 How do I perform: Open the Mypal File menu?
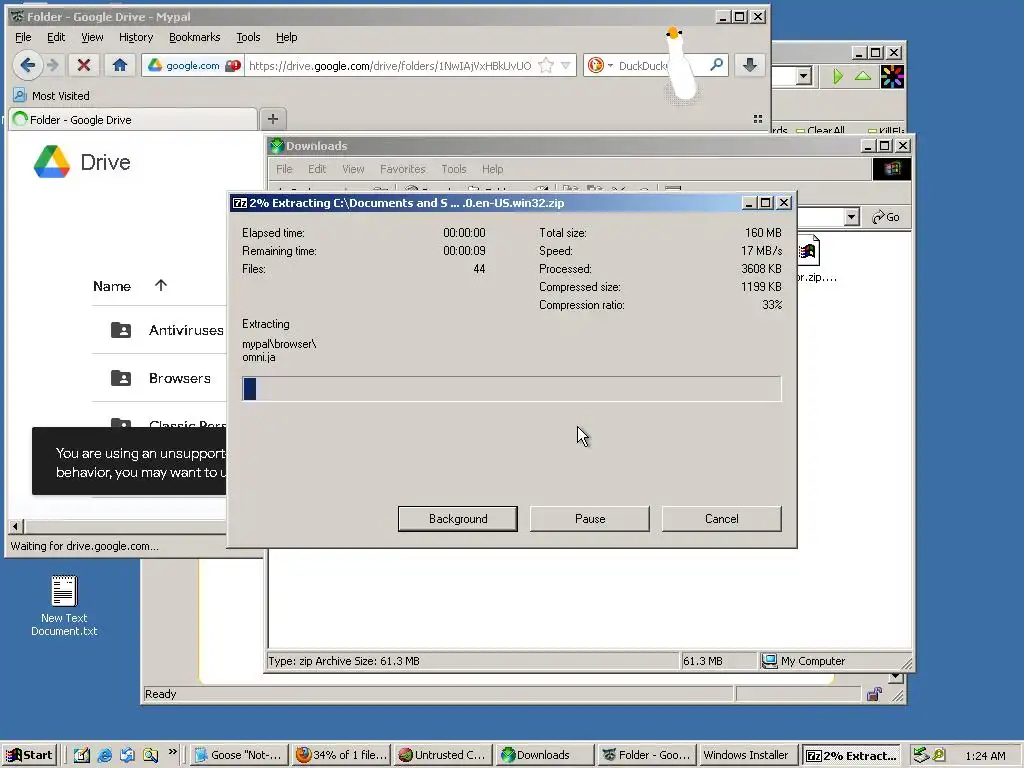tap(23, 37)
